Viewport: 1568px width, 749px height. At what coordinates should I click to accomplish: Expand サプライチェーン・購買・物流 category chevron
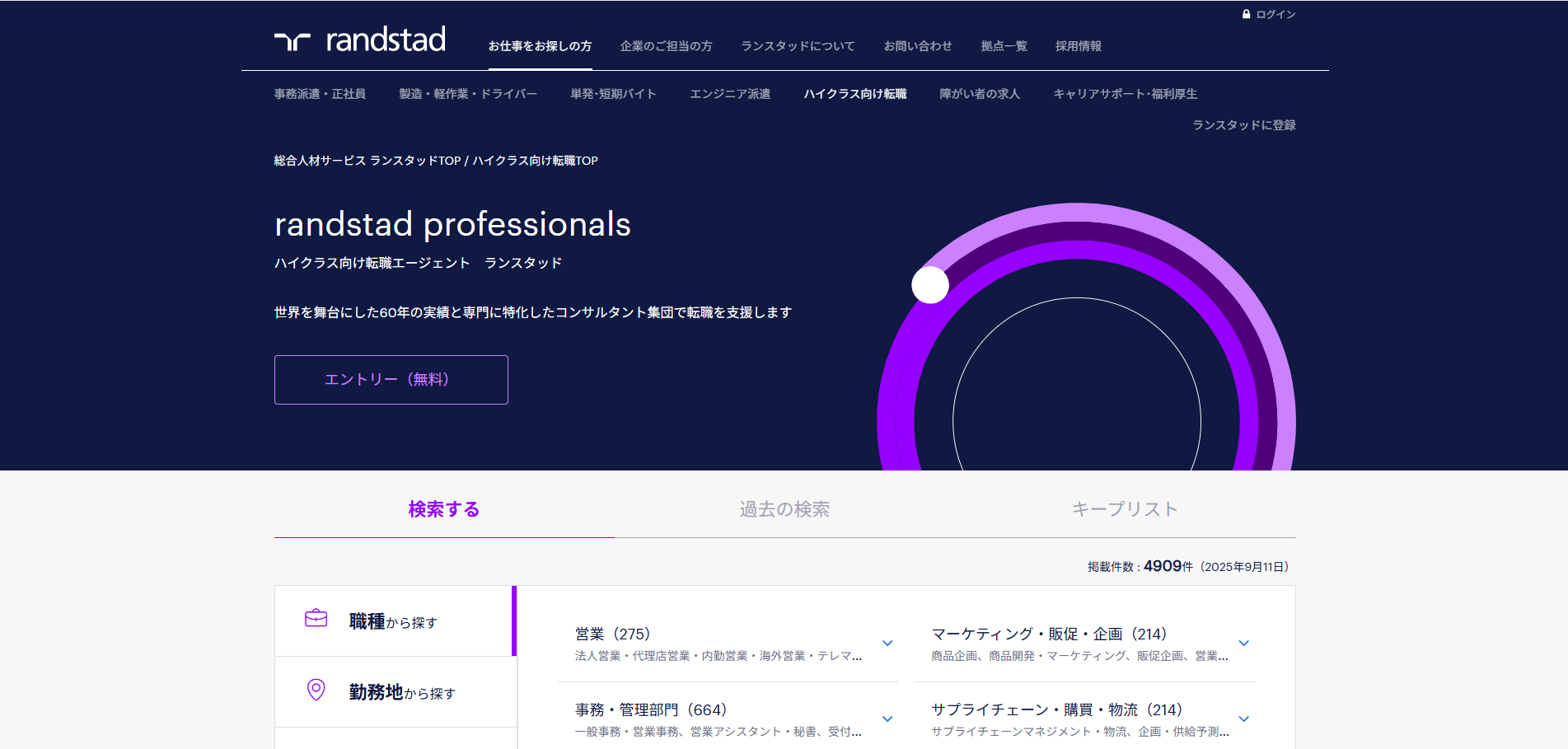pyautogui.click(x=1243, y=719)
